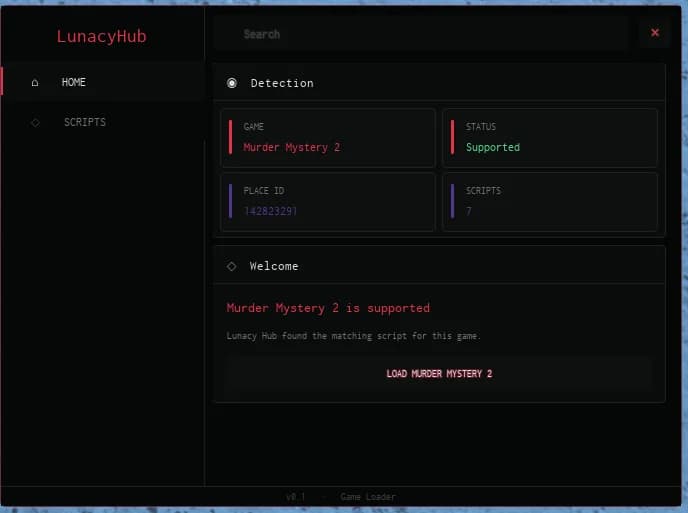Close LunacyHub with the red X

pyautogui.click(x=655, y=33)
